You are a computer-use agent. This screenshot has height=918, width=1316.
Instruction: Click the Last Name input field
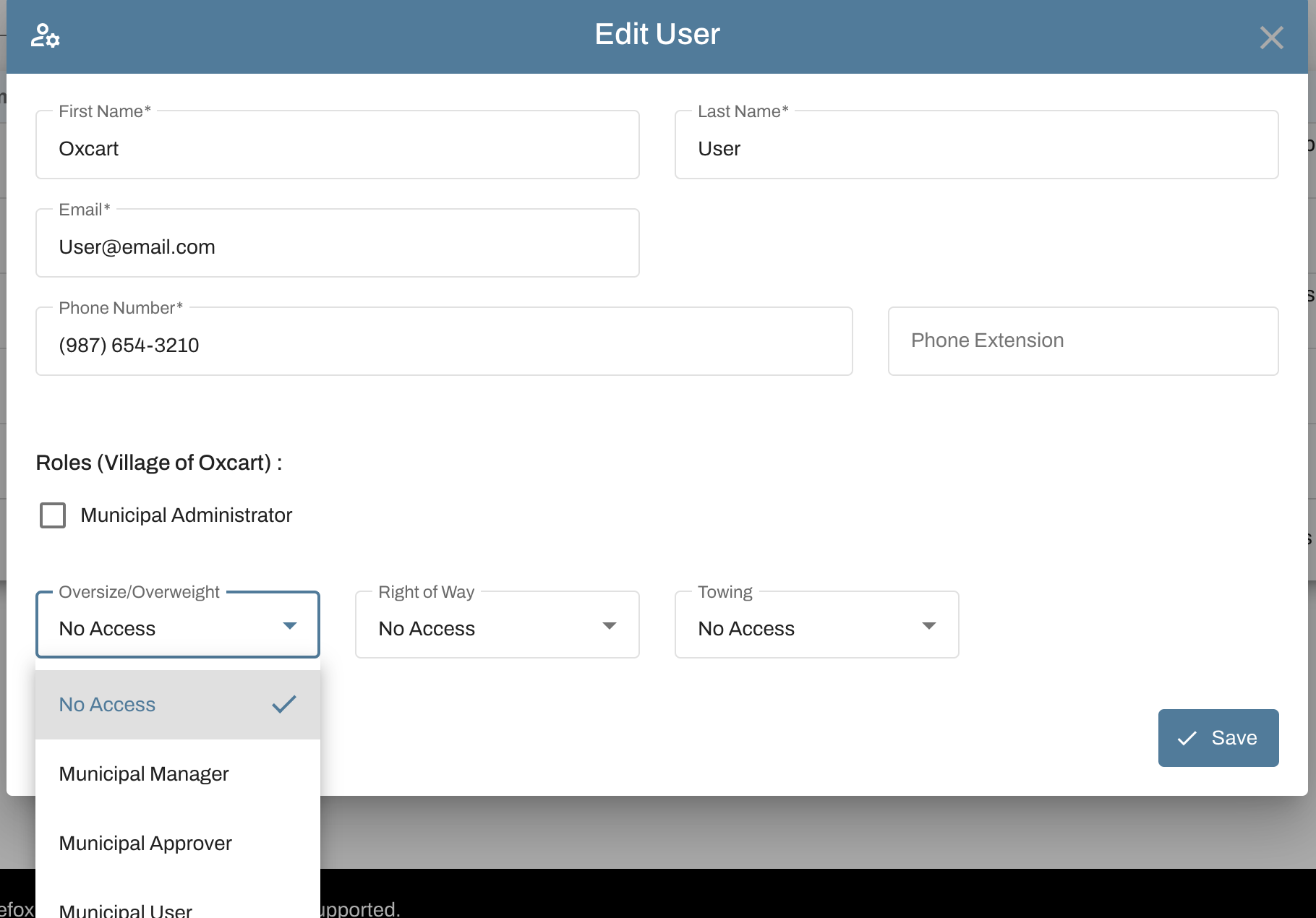tap(976, 145)
